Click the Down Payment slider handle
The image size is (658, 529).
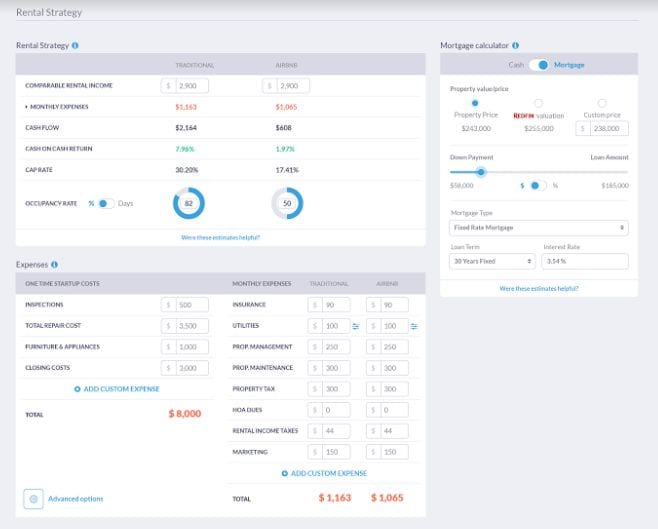pos(481,171)
